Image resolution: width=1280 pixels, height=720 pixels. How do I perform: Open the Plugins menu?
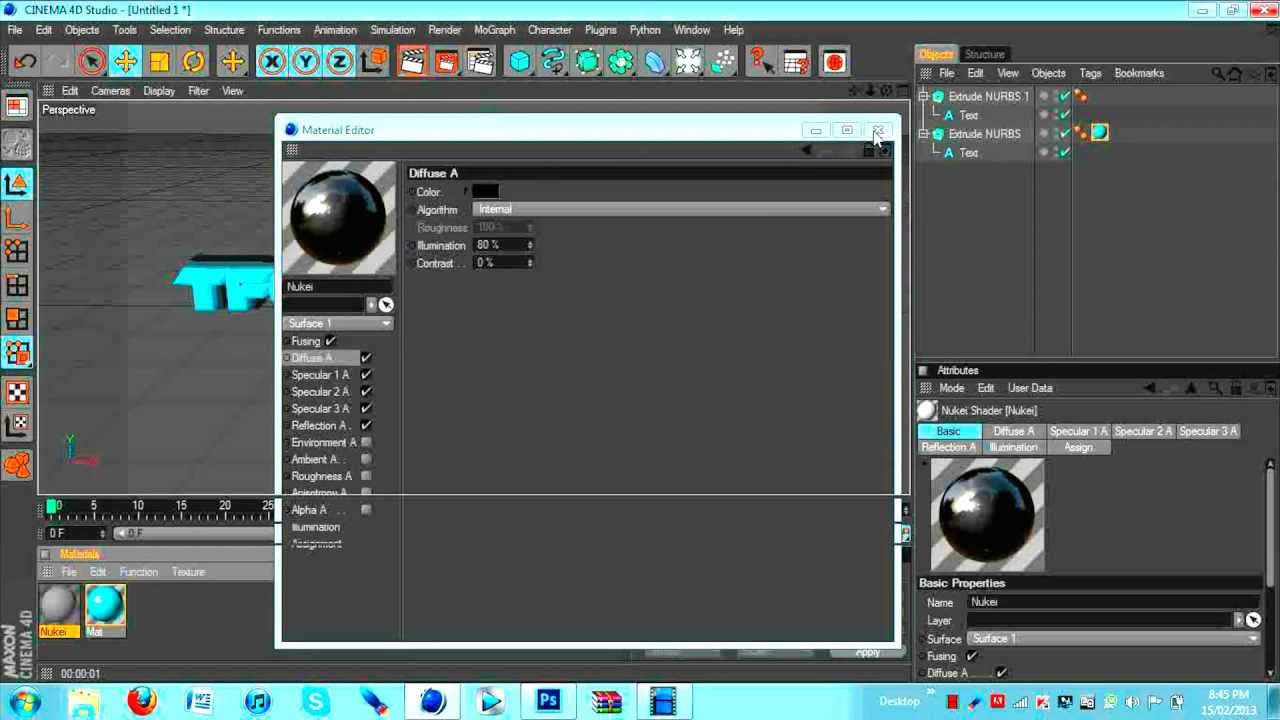tap(601, 30)
